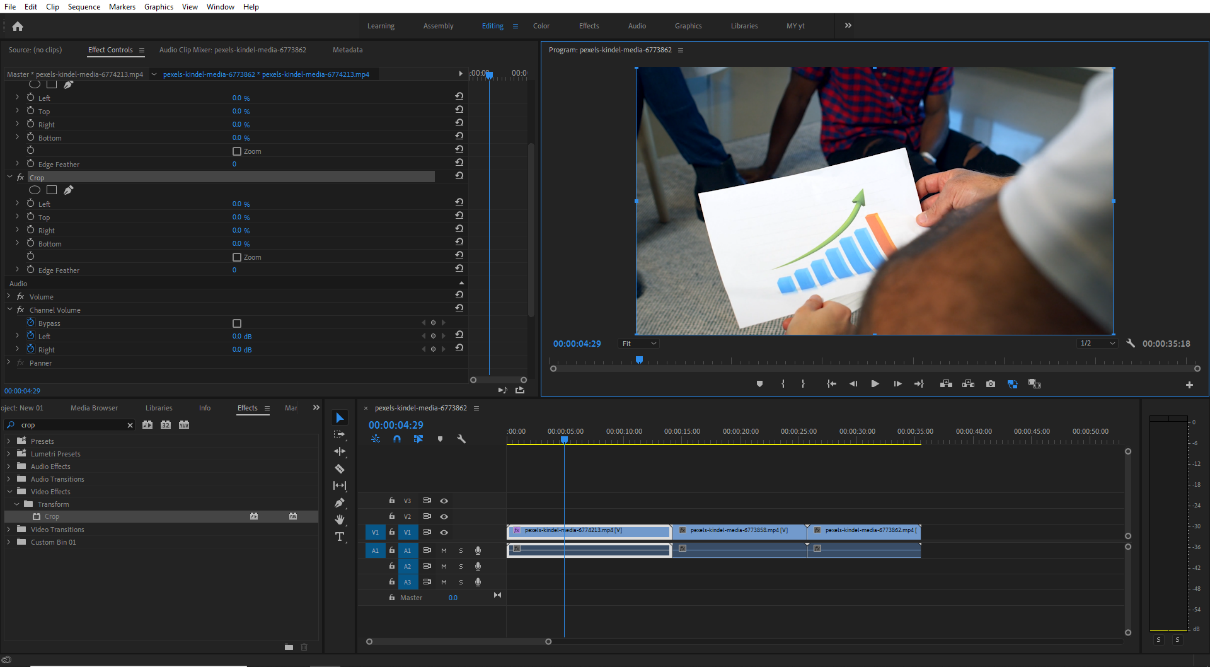Click Home icon at top left
This screenshot has width=1210, height=667.
(x=17, y=26)
